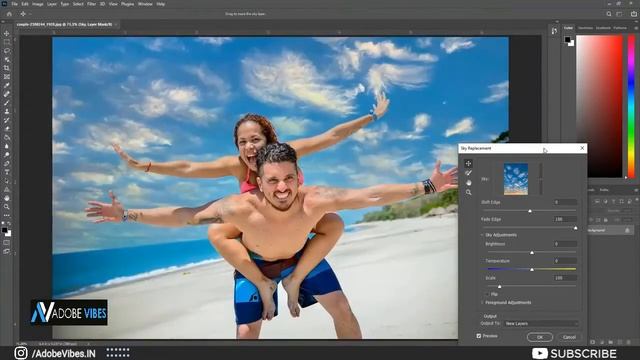640x360 pixels.
Task: Choose the Sky Move tool in dialog
Action: (x=468, y=163)
